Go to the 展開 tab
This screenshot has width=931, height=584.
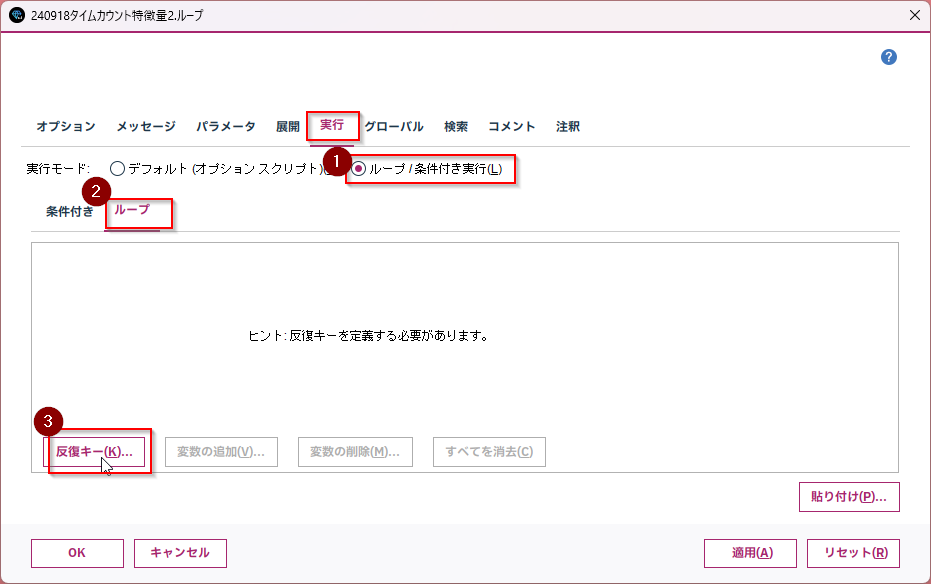288,126
